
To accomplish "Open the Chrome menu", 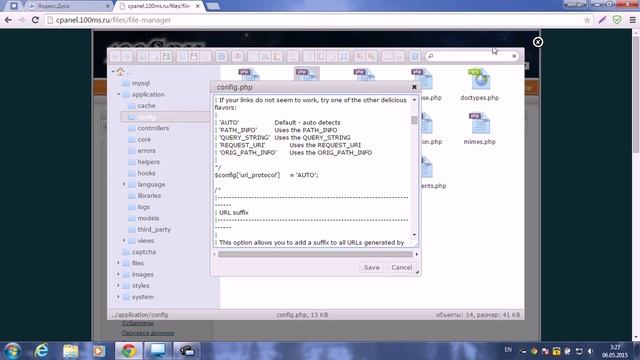I will coord(632,20).
